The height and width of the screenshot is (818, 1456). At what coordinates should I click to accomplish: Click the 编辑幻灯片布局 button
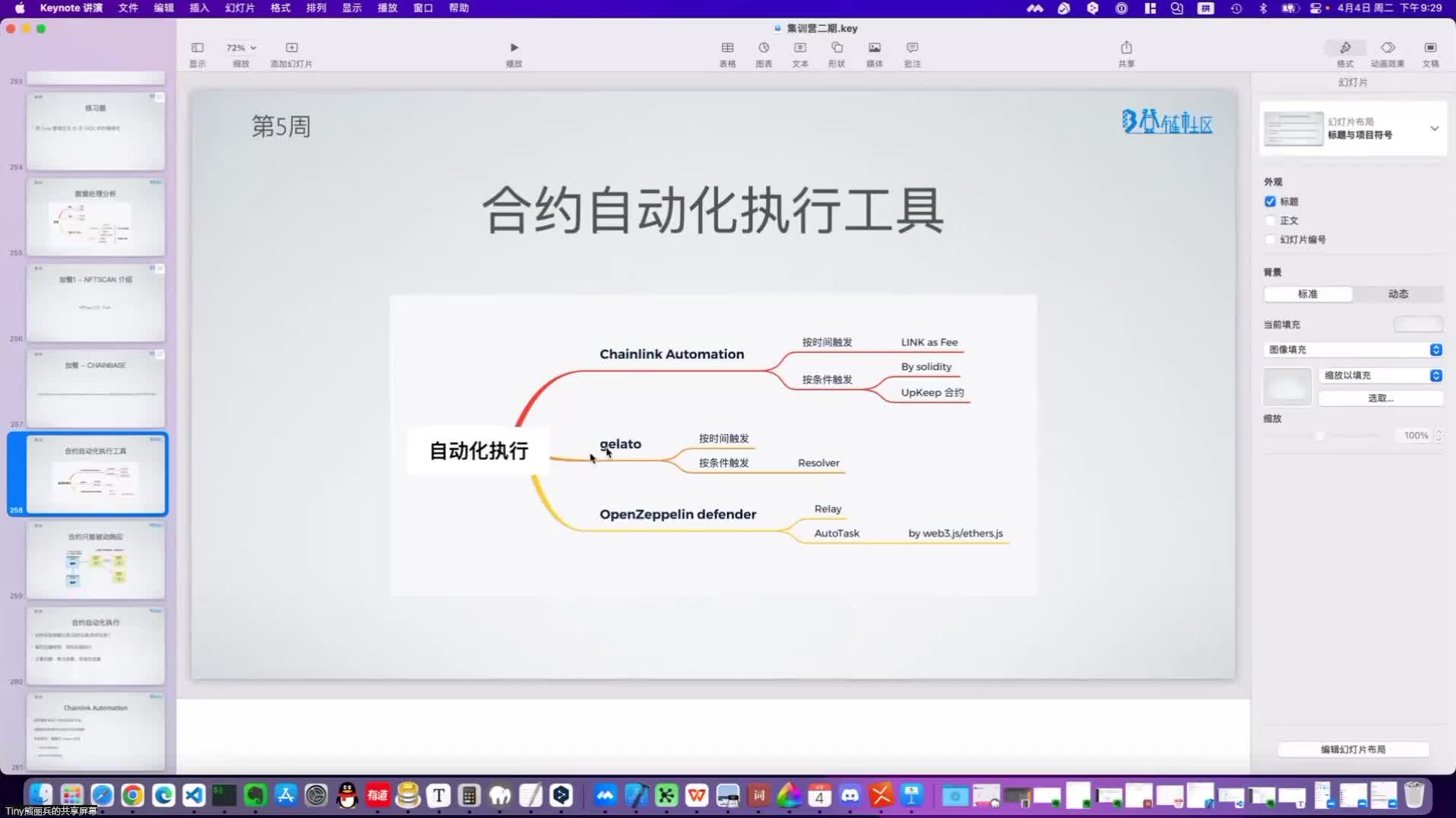[1353, 750]
